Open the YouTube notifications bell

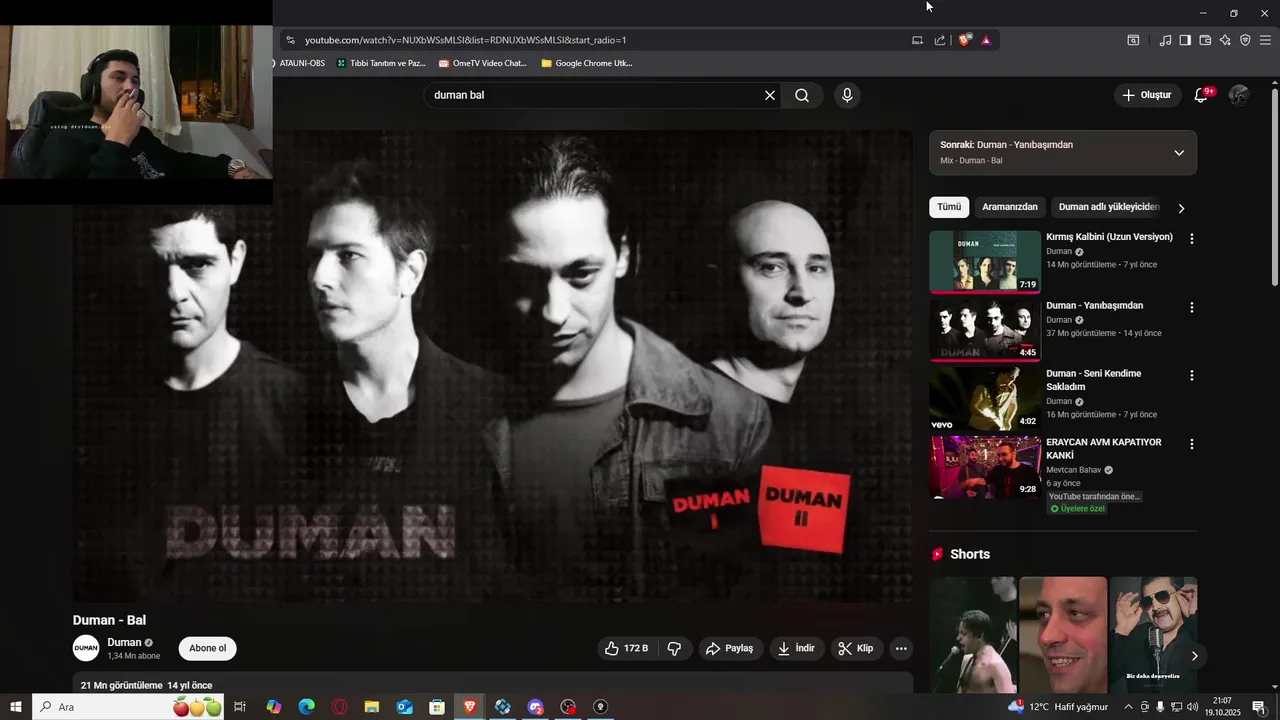click(1202, 95)
